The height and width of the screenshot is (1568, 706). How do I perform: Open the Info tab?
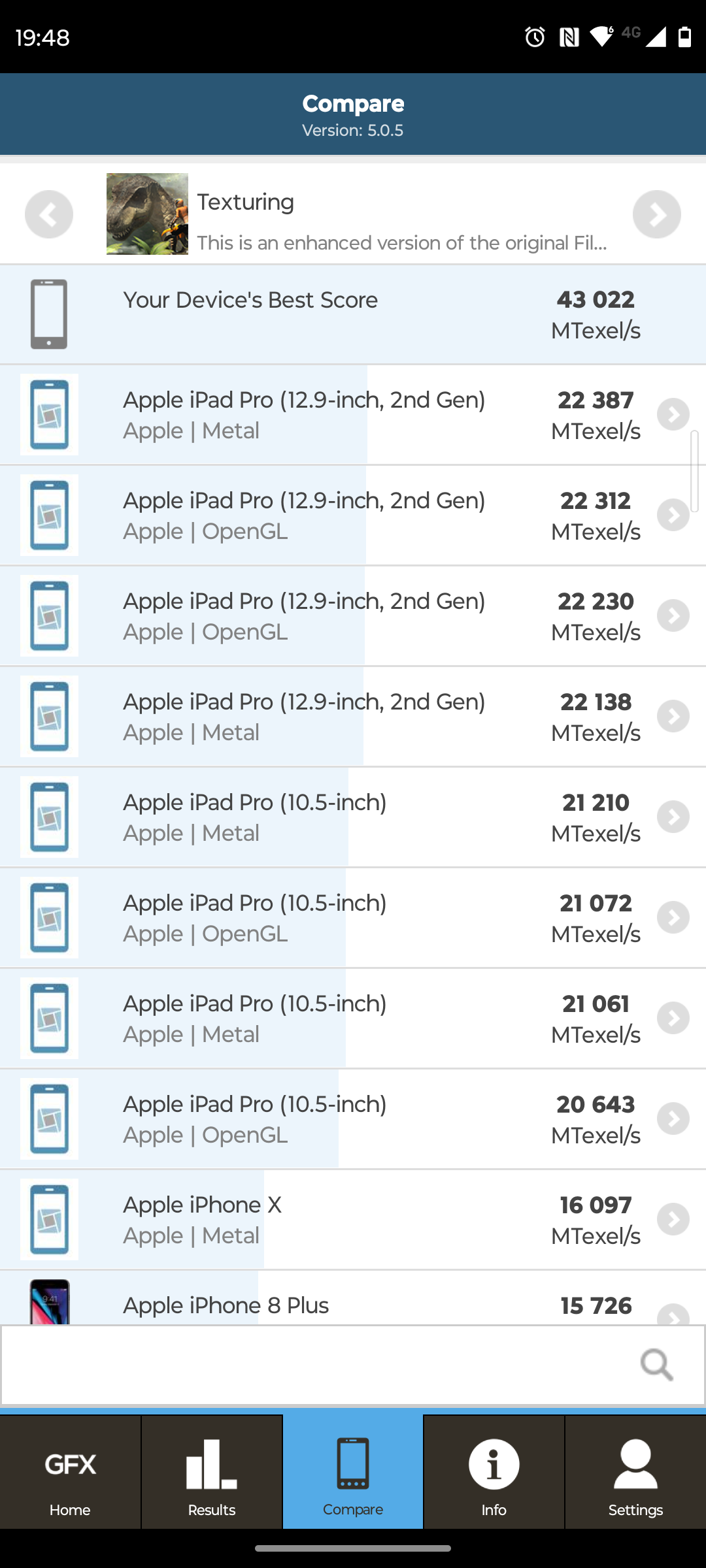point(494,1472)
